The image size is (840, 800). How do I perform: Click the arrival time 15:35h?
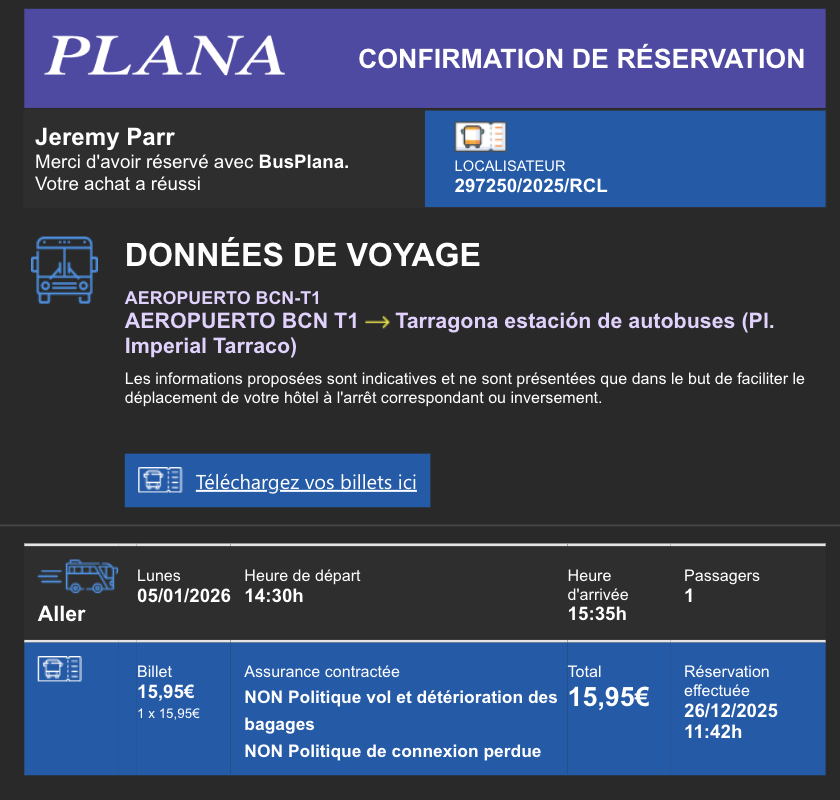click(x=597, y=614)
